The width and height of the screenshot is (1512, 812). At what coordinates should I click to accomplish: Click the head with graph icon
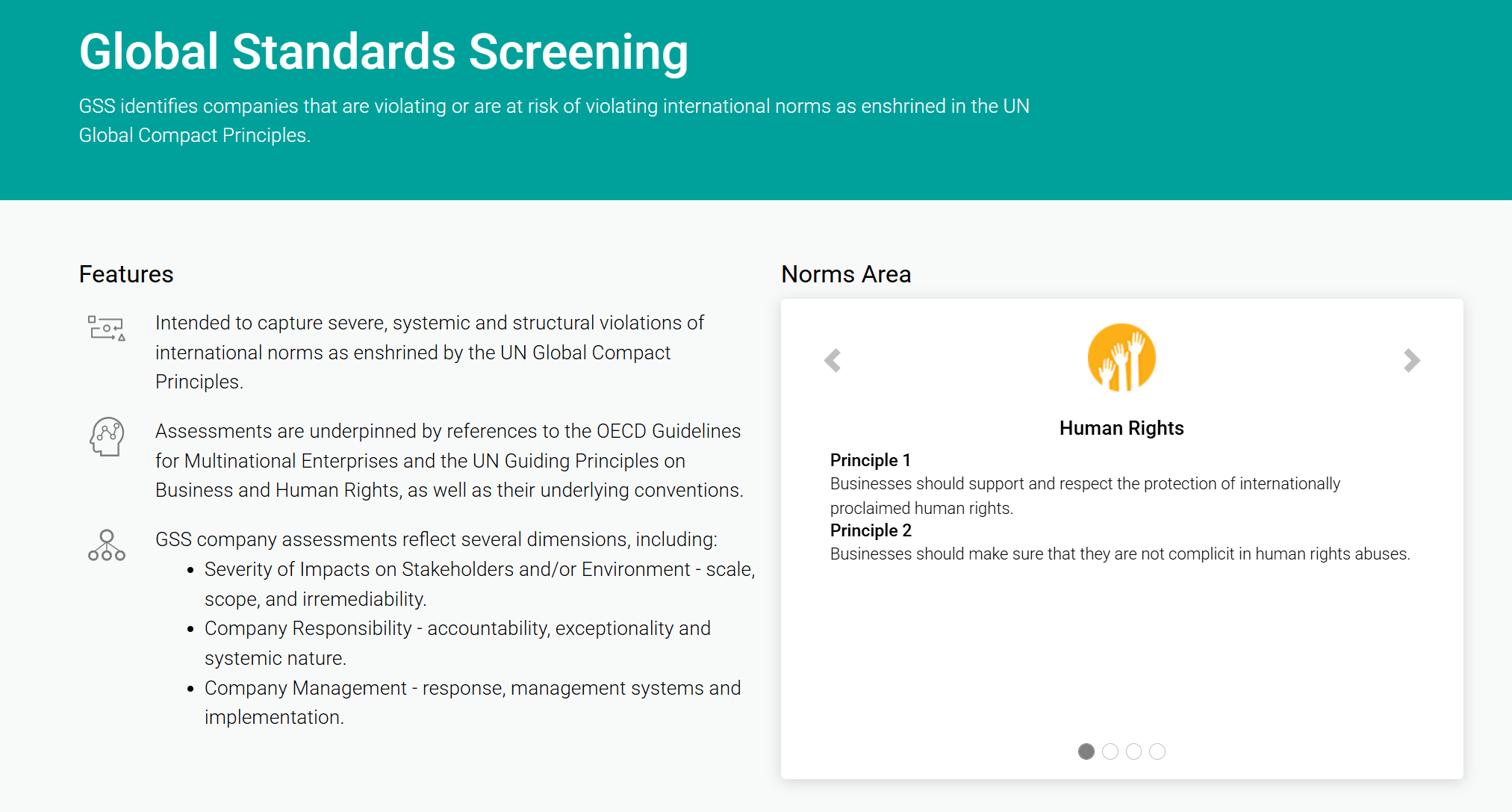click(107, 436)
